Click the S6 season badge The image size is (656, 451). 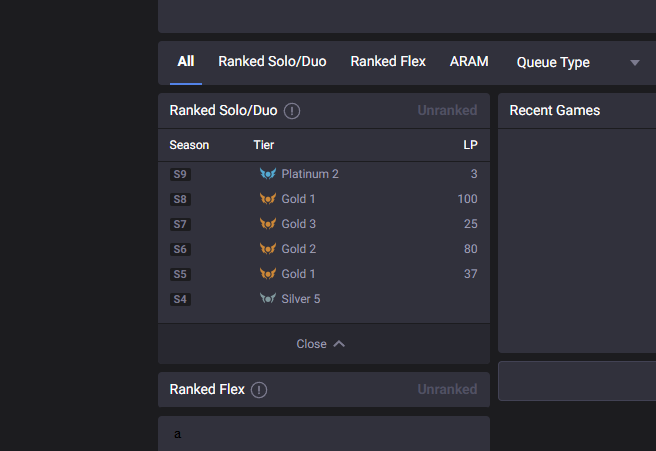180,249
